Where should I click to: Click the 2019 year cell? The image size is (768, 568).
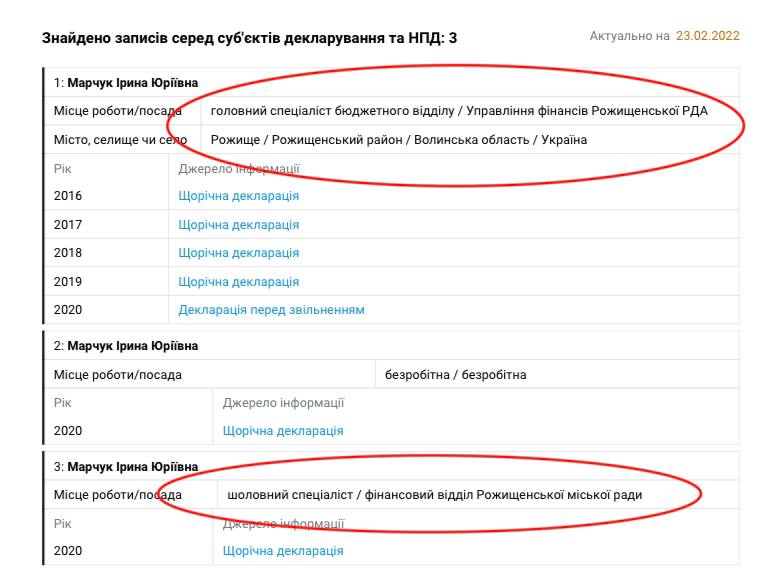(x=68, y=282)
